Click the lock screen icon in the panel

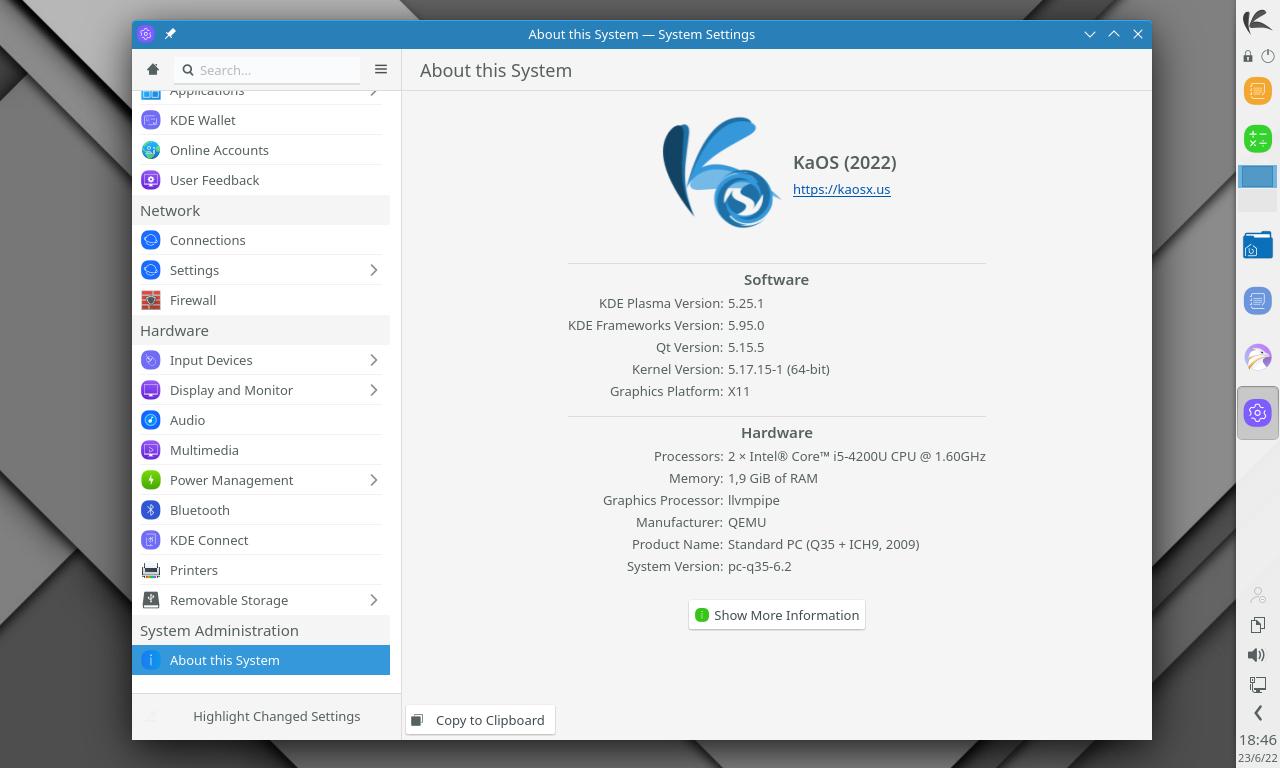1248,57
